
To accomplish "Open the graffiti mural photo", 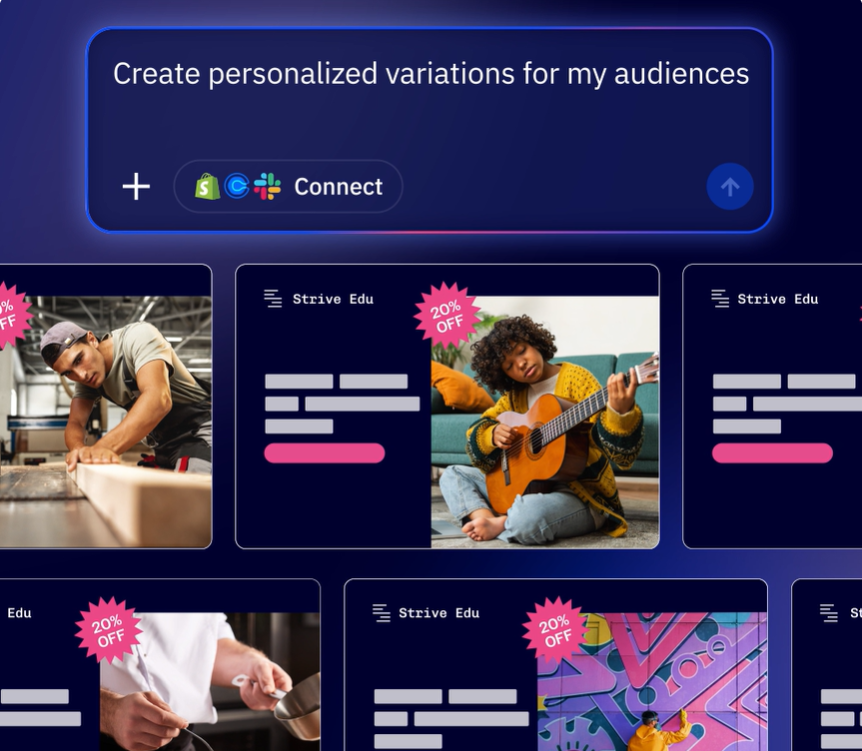I will (x=652, y=682).
